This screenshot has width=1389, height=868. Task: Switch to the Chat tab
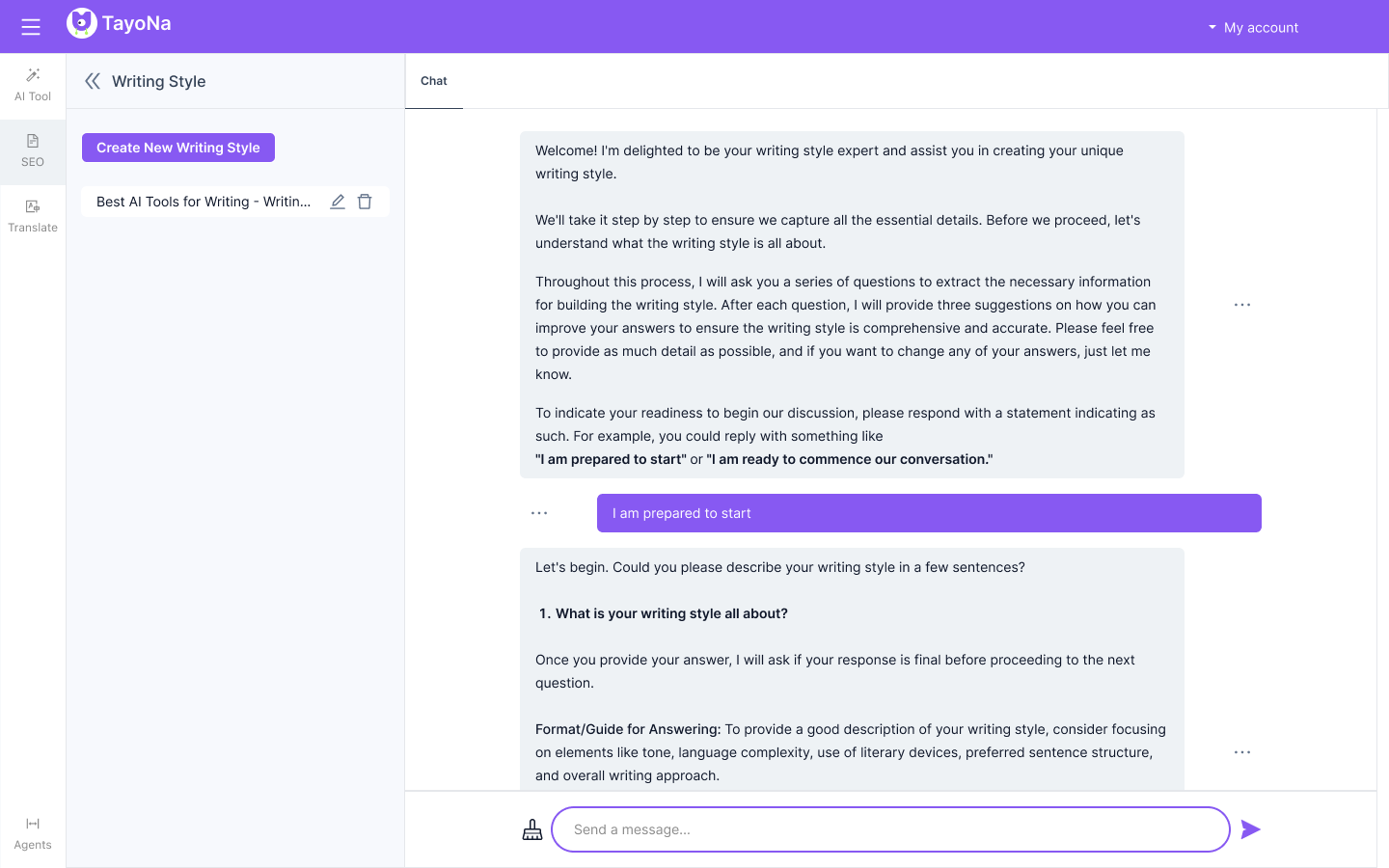point(434,81)
